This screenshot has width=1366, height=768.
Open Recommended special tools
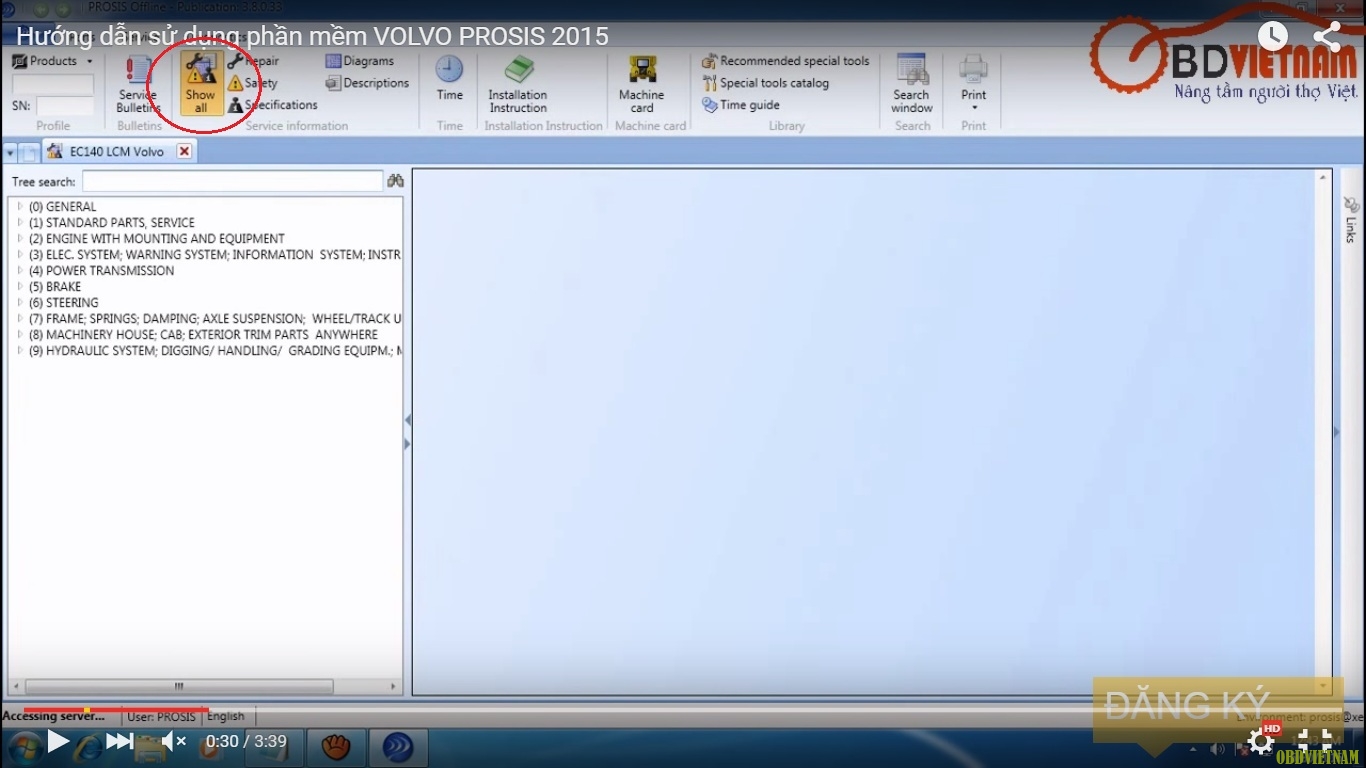786,61
